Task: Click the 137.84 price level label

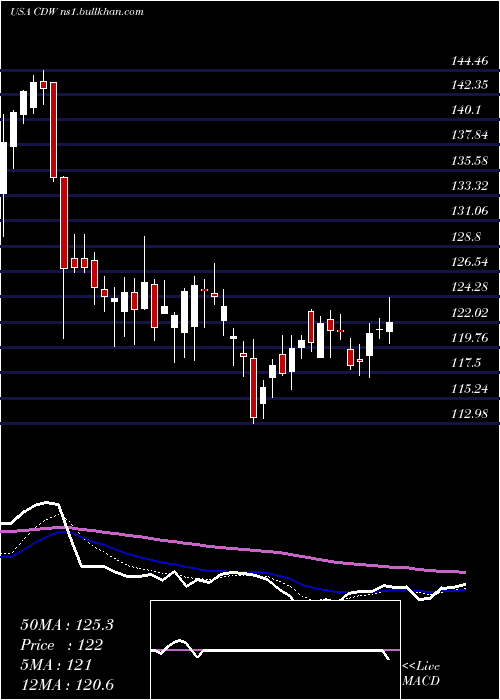Action: coord(472,135)
